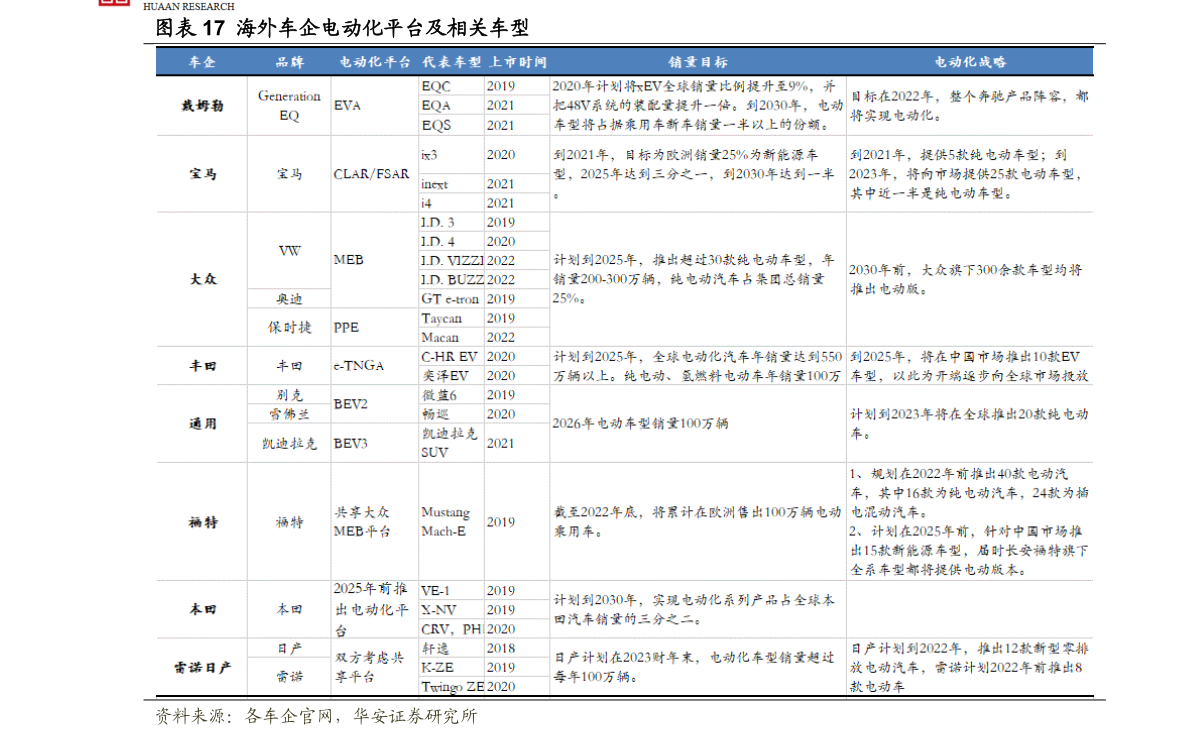This screenshot has height=745, width=1191.
Task: Click the 大众 automaker cell
Action: click(202, 279)
